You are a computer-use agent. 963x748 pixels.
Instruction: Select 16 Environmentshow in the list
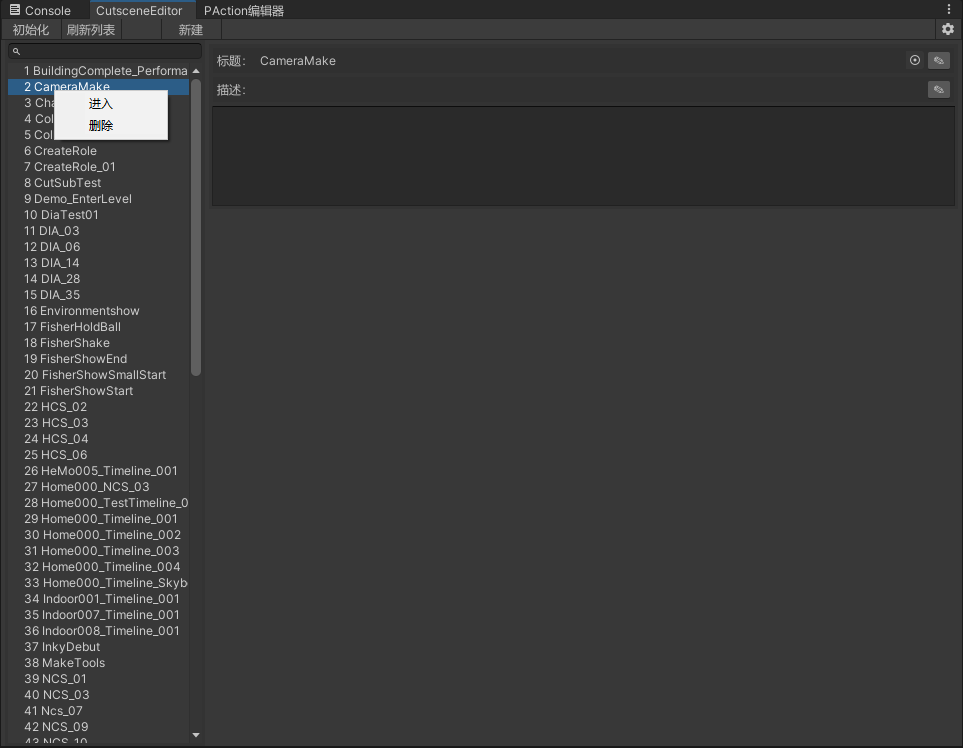click(x=82, y=311)
